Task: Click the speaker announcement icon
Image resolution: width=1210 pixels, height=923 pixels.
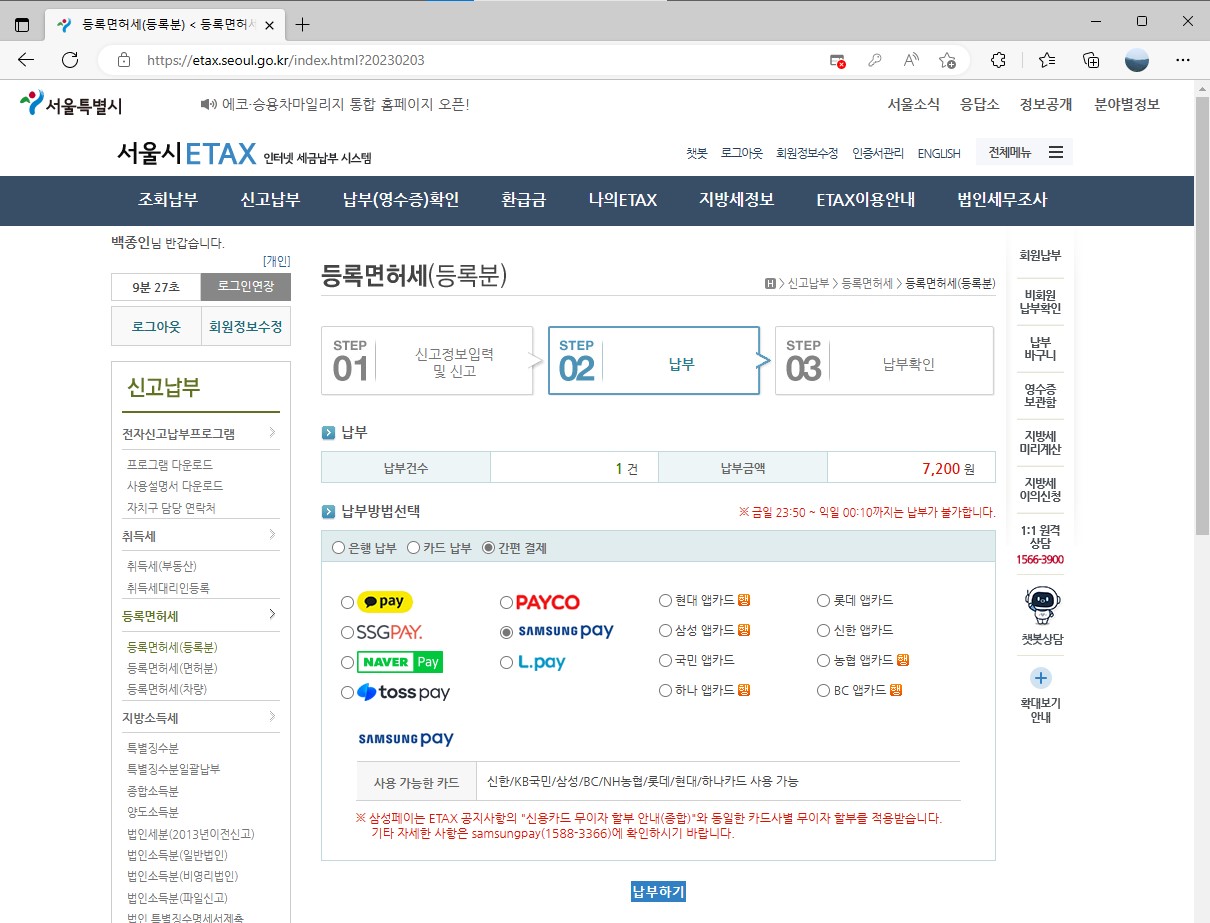Action: [x=208, y=104]
